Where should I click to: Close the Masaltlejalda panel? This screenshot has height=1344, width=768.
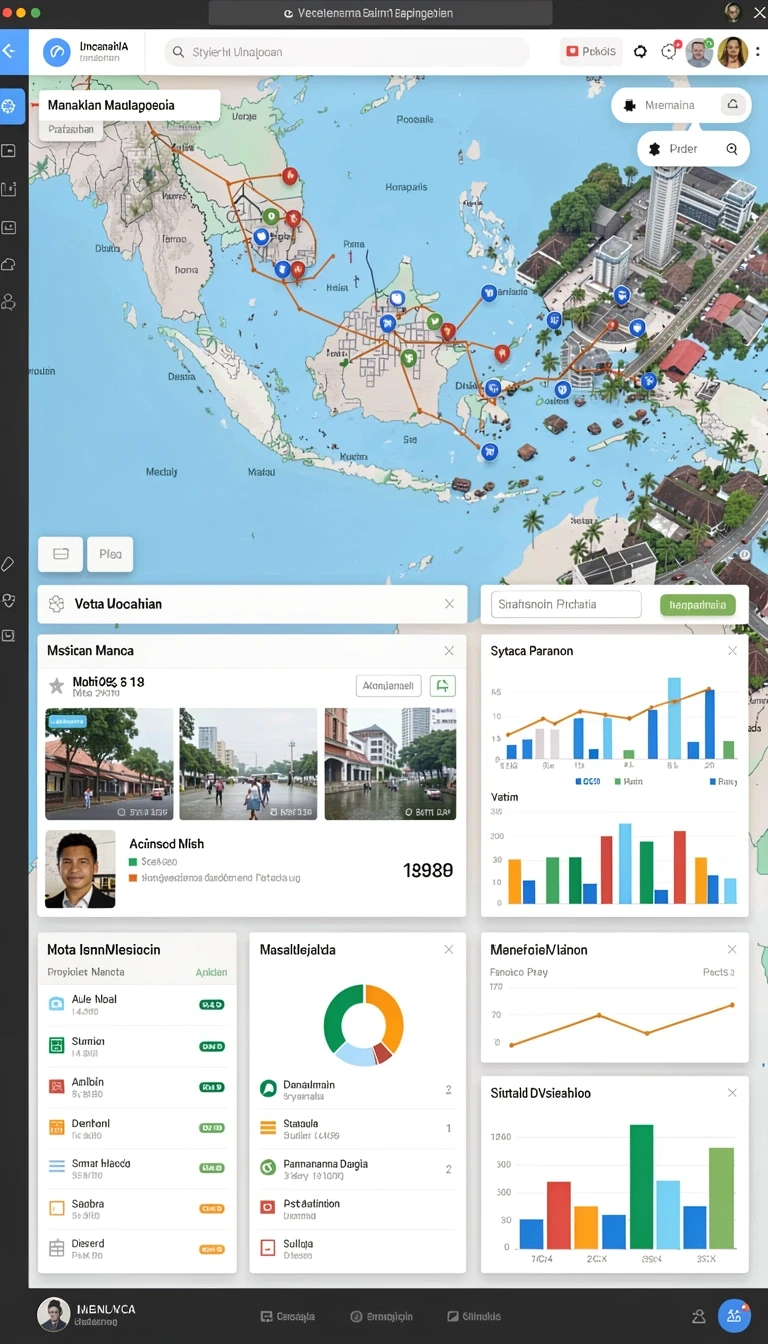tap(449, 949)
